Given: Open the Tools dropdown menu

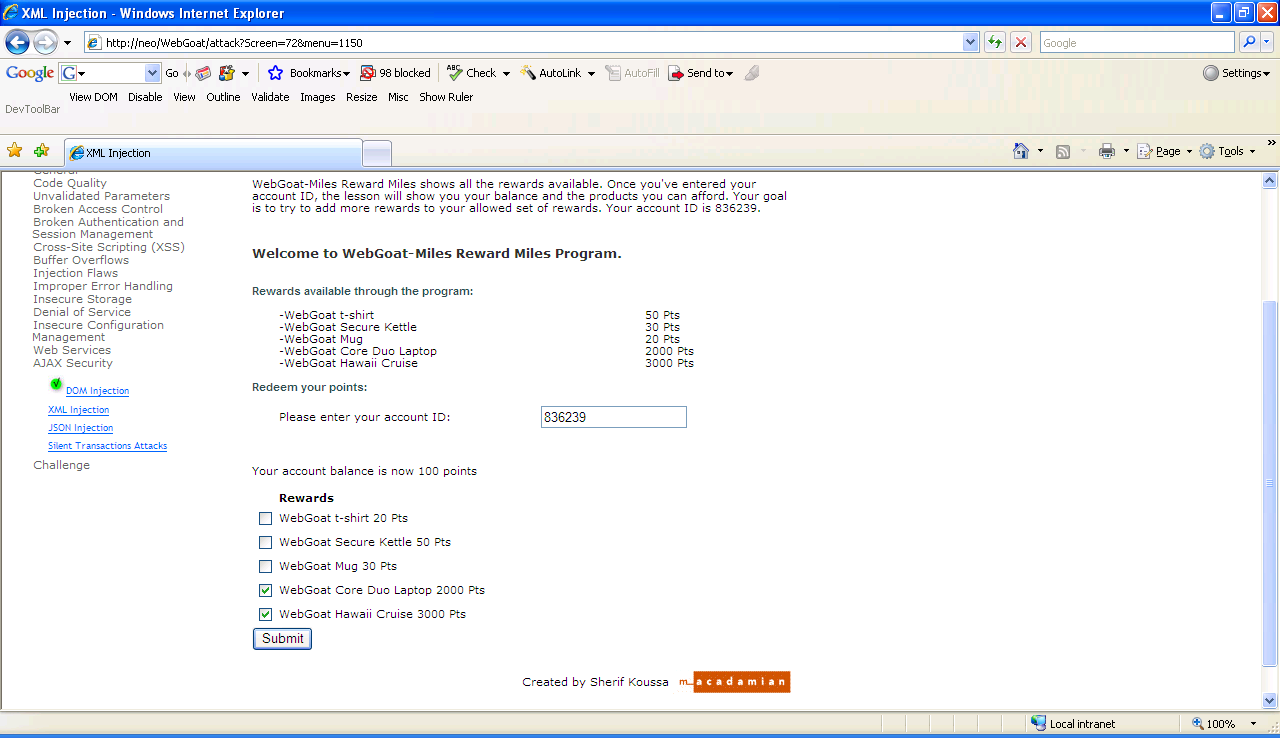Looking at the screenshot, I should (x=1230, y=151).
